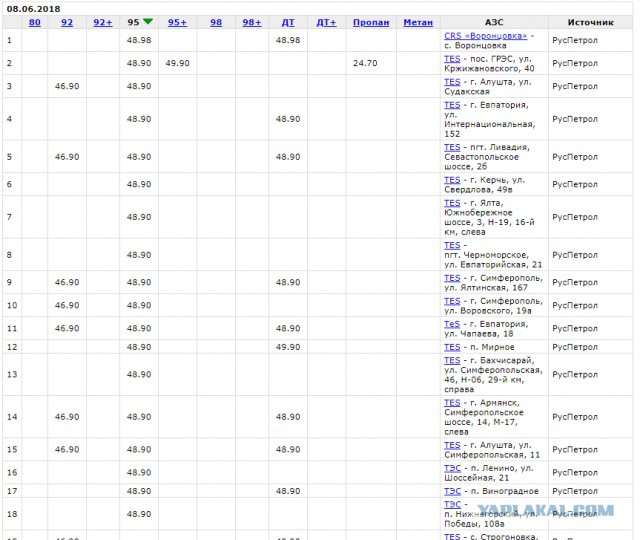The width and height of the screenshot is (640, 540).
Task: Open ТЭС link for п. Виноградное
Action: [452, 491]
